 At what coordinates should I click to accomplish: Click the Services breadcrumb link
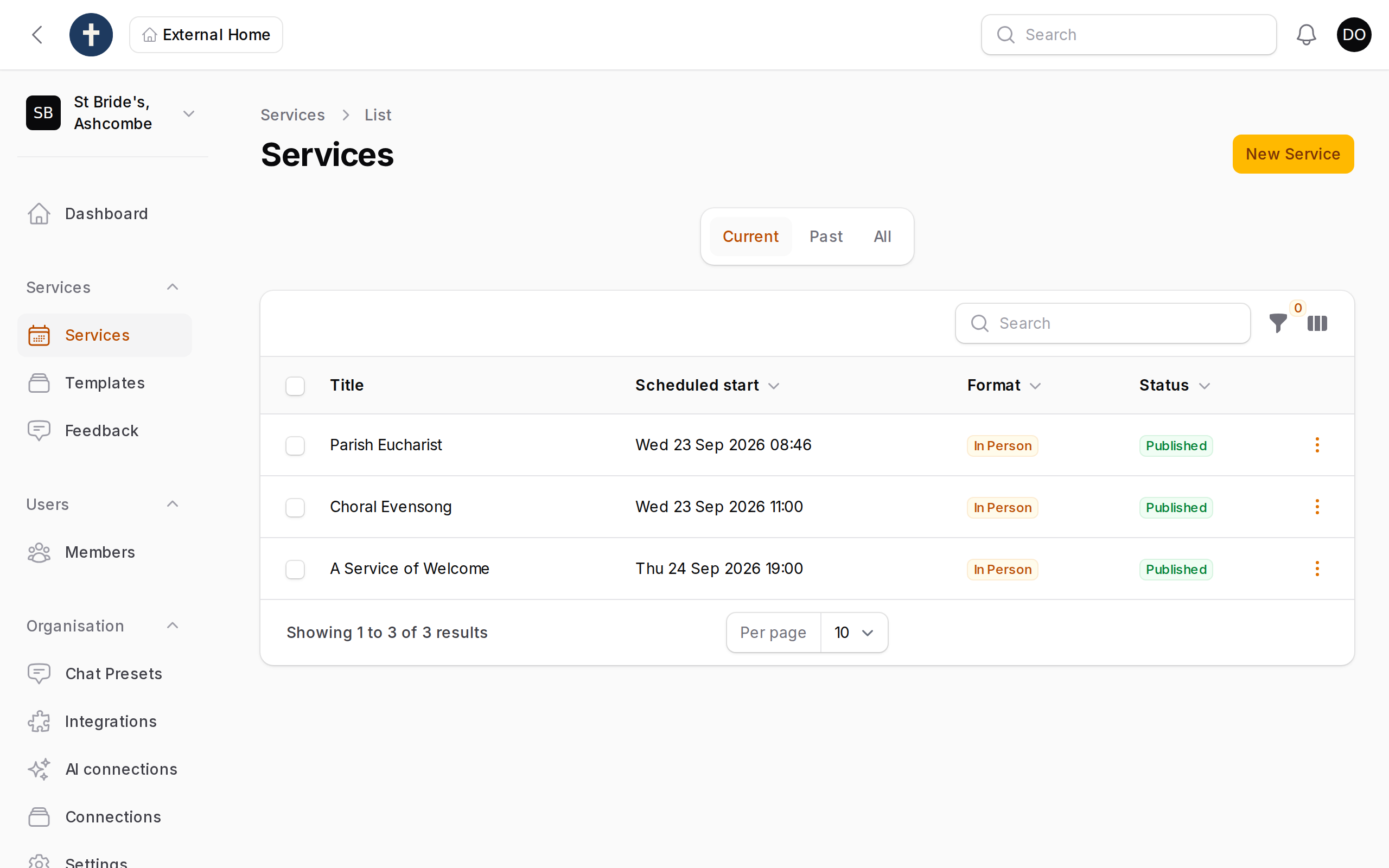point(293,115)
